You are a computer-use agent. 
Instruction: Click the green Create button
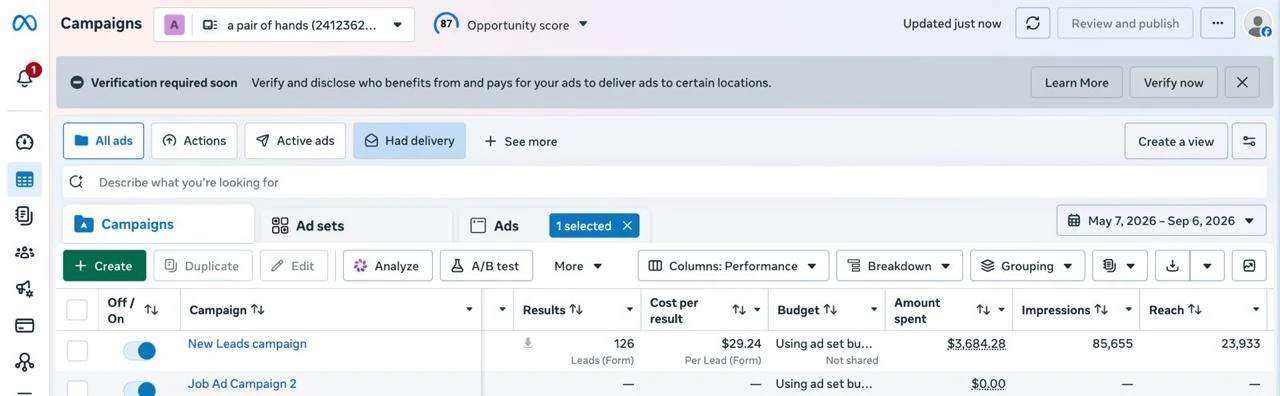coord(104,266)
